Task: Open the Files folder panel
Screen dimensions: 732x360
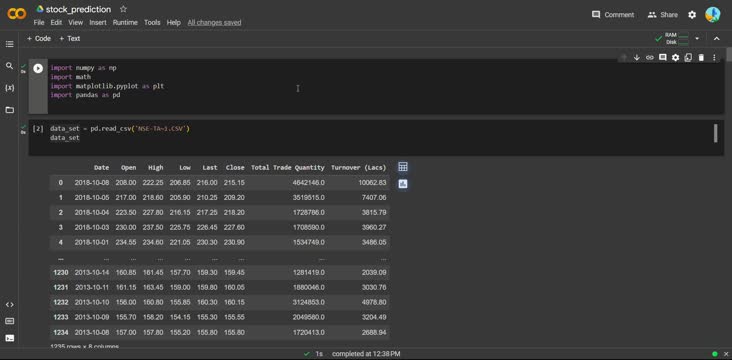Action: 9,110
